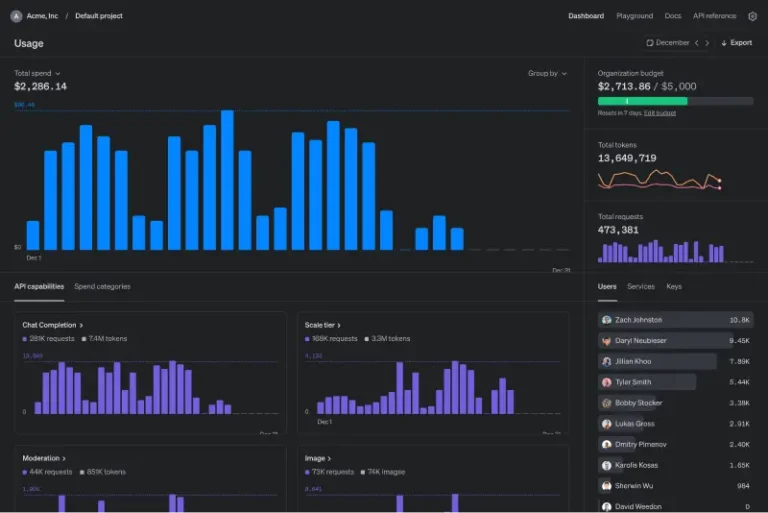The image size is (768, 513).
Task: Switch to the Spend categories tab
Action: (102, 287)
